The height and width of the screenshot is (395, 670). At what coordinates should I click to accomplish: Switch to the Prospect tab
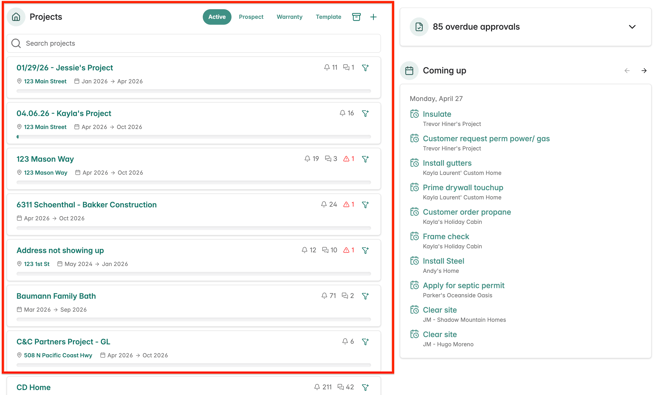coord(251,17)
